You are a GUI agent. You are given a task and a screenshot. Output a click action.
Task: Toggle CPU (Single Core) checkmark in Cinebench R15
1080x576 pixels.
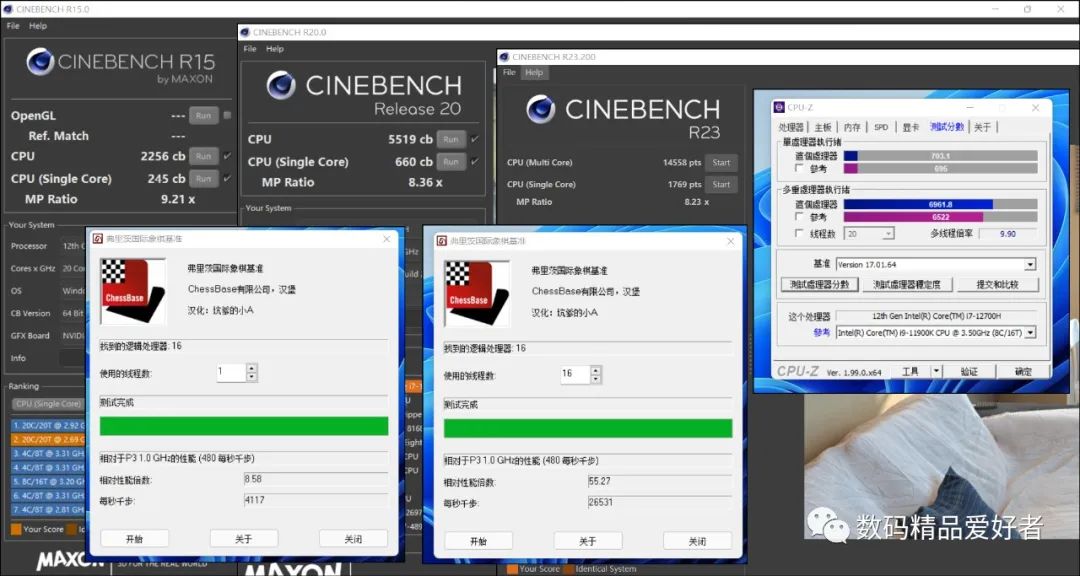[227, 178]
